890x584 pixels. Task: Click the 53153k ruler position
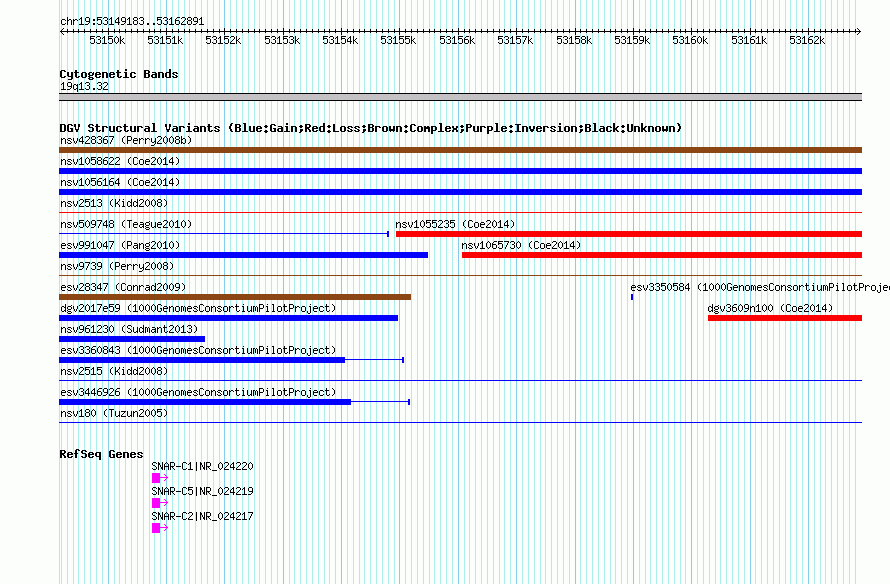coord(282,40)
